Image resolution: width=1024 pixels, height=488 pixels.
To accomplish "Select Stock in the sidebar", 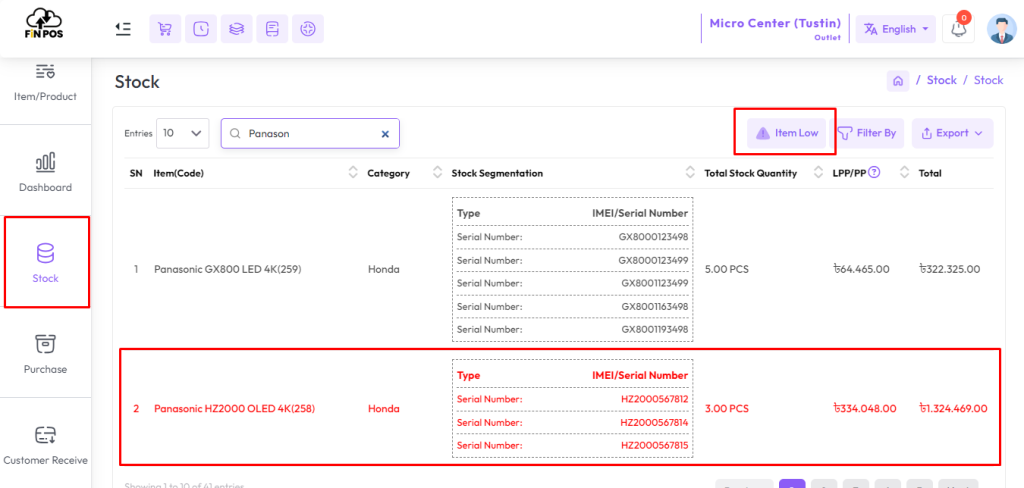I will pyautogui.click(x=46, y=263).
